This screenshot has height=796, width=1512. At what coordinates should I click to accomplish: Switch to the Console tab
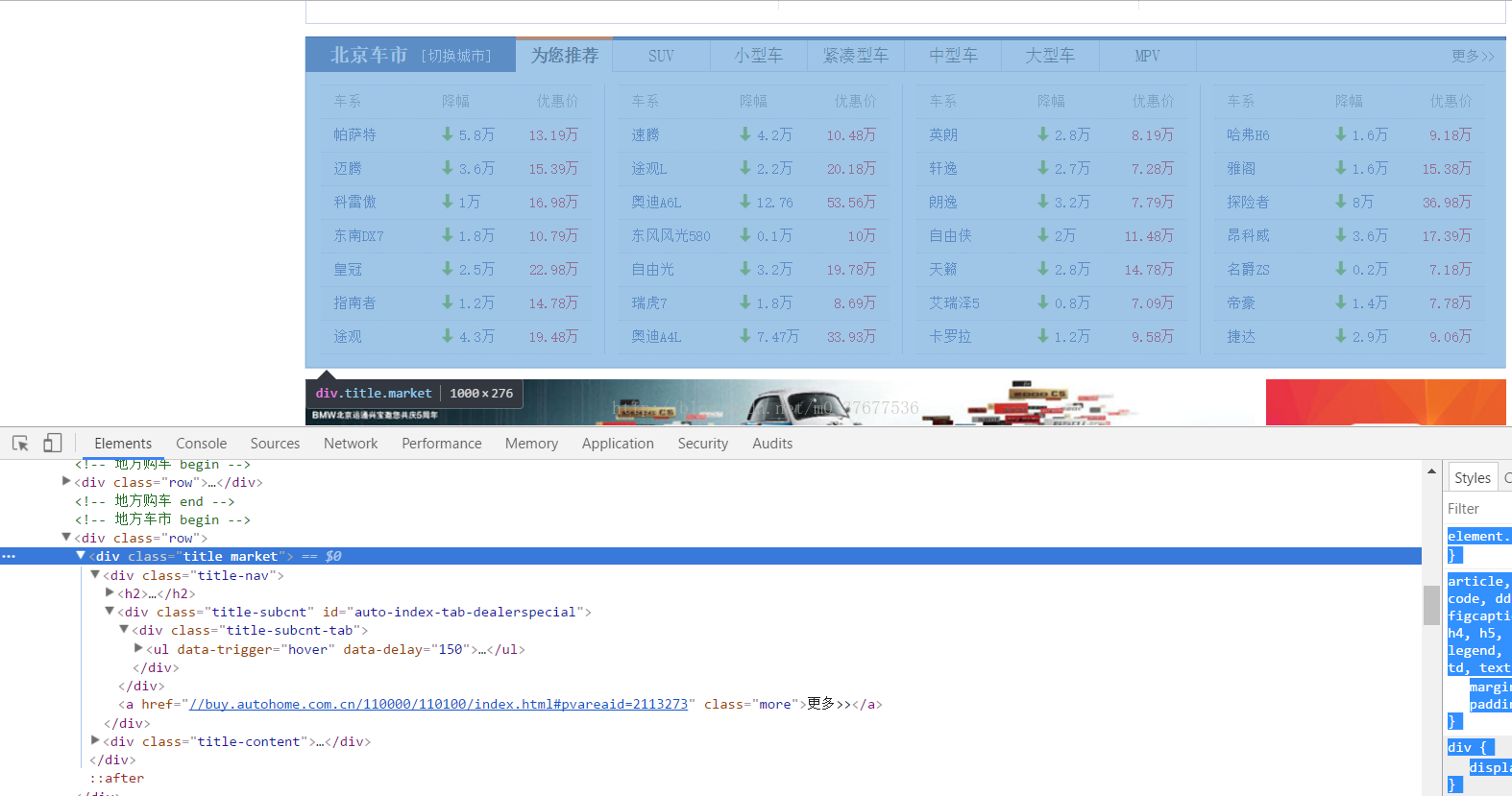pos(201,443)
